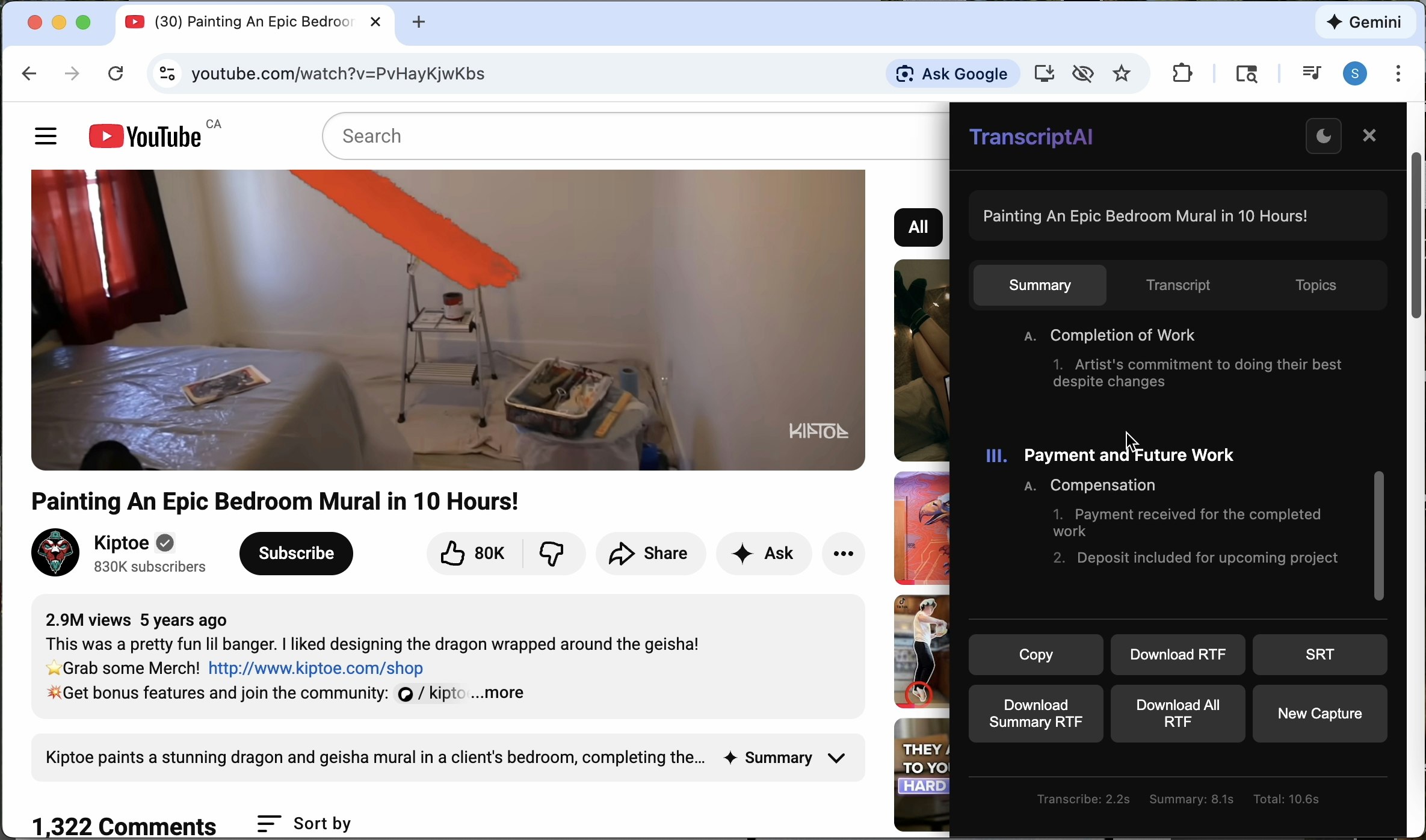Switch to the Topics tab
The height and width of the screenshot is (840, 1426).
coord(1314,285)
